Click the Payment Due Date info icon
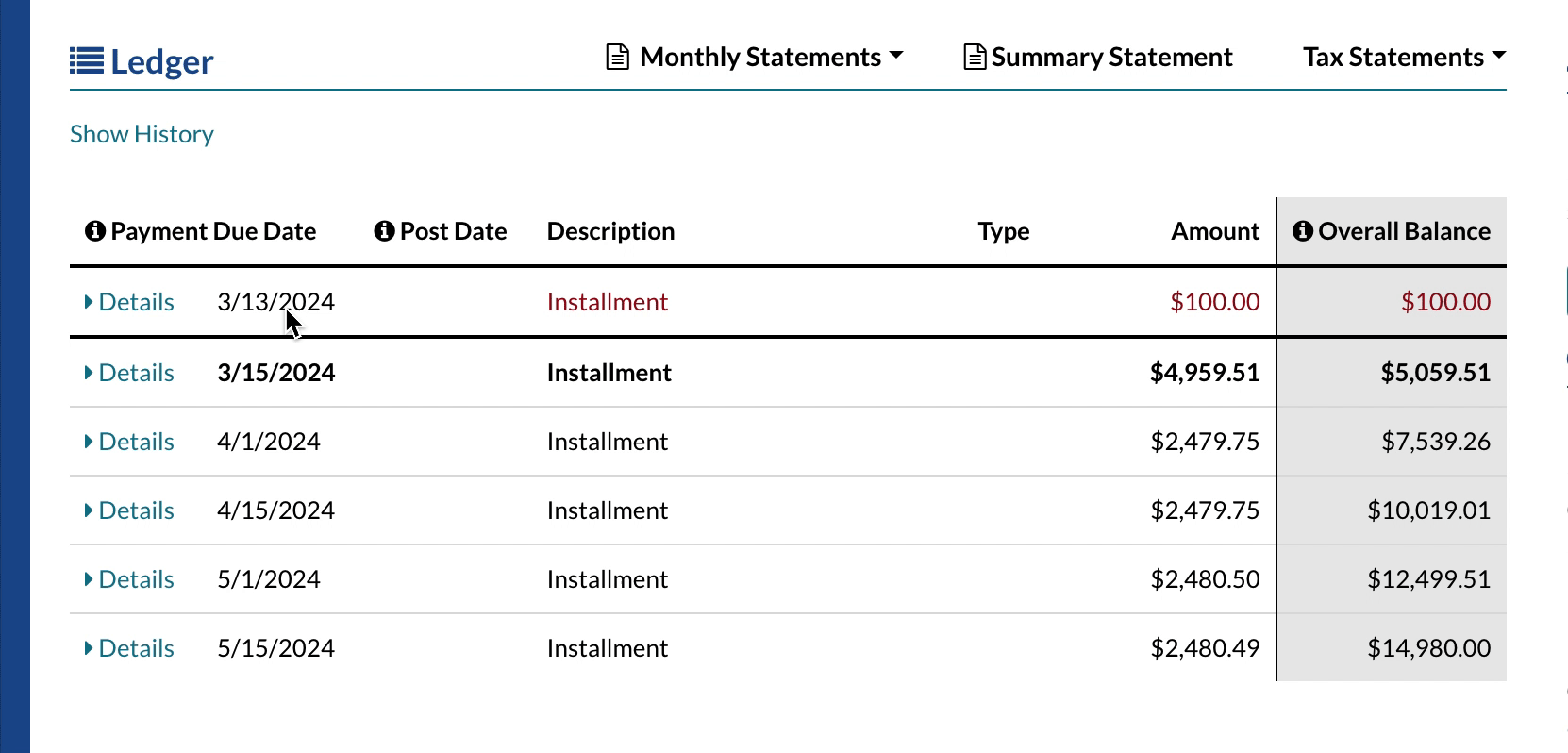The image size is (1568, 753). pyautogui.click(x=94, y=231)
